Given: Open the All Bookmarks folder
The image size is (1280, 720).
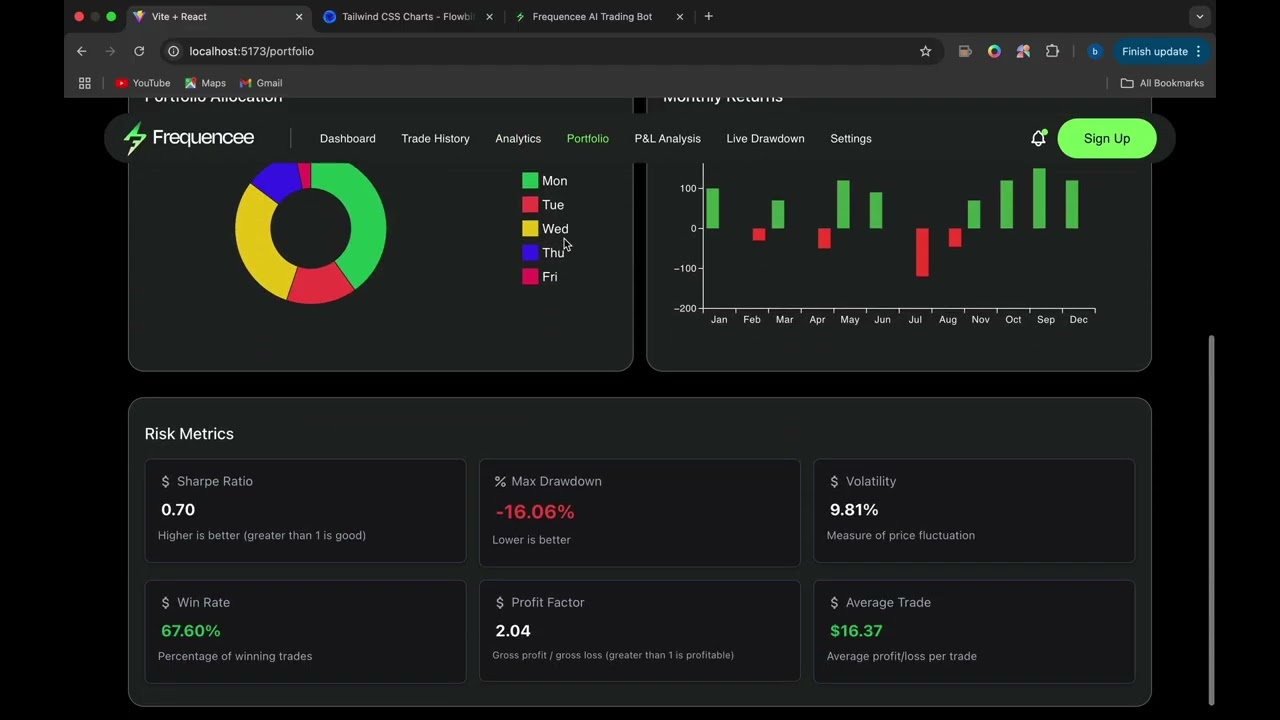Looking at the screenshot, I should click(x=1162, y=83).
